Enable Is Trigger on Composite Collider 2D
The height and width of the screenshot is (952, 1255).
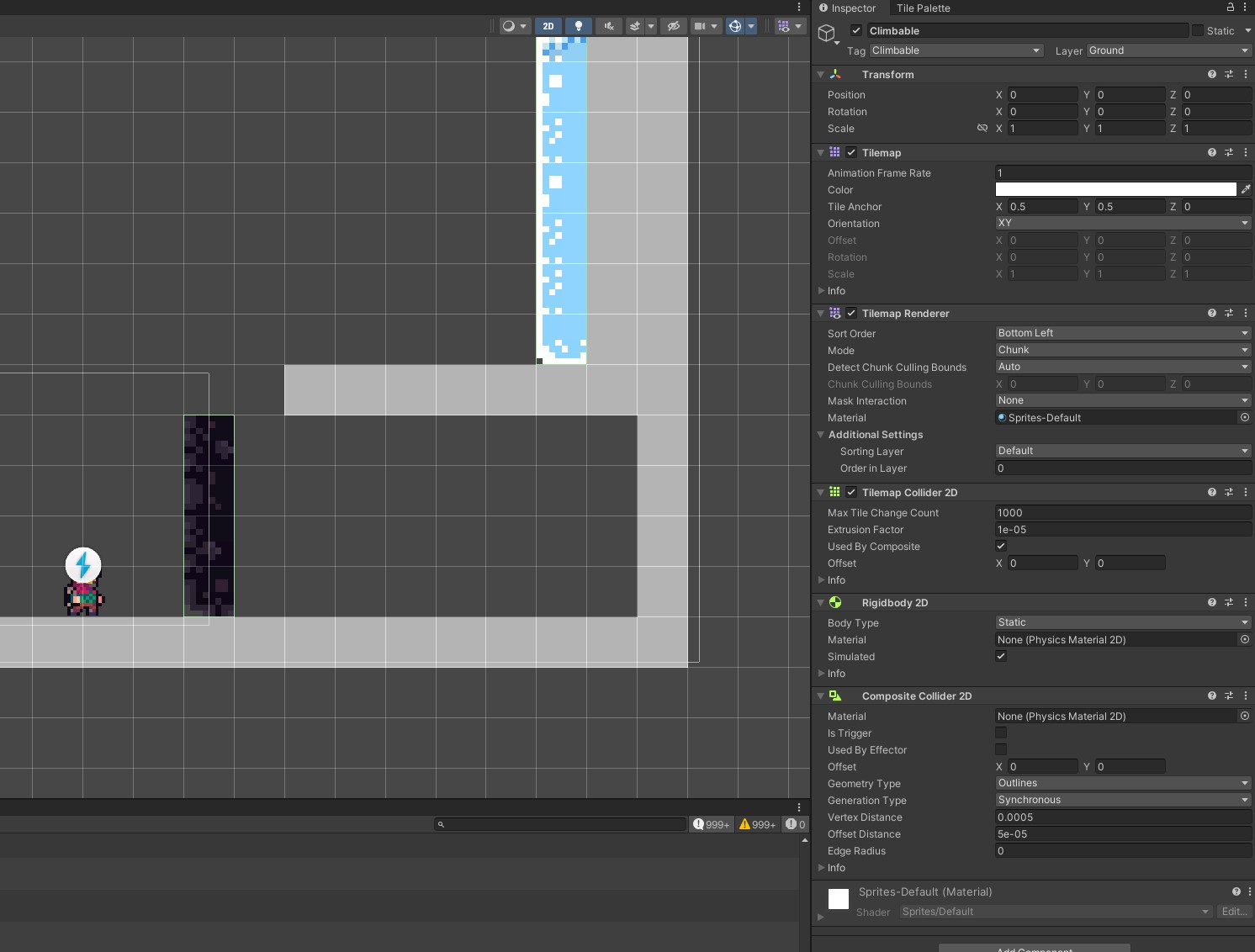[x=1000, y=733]
